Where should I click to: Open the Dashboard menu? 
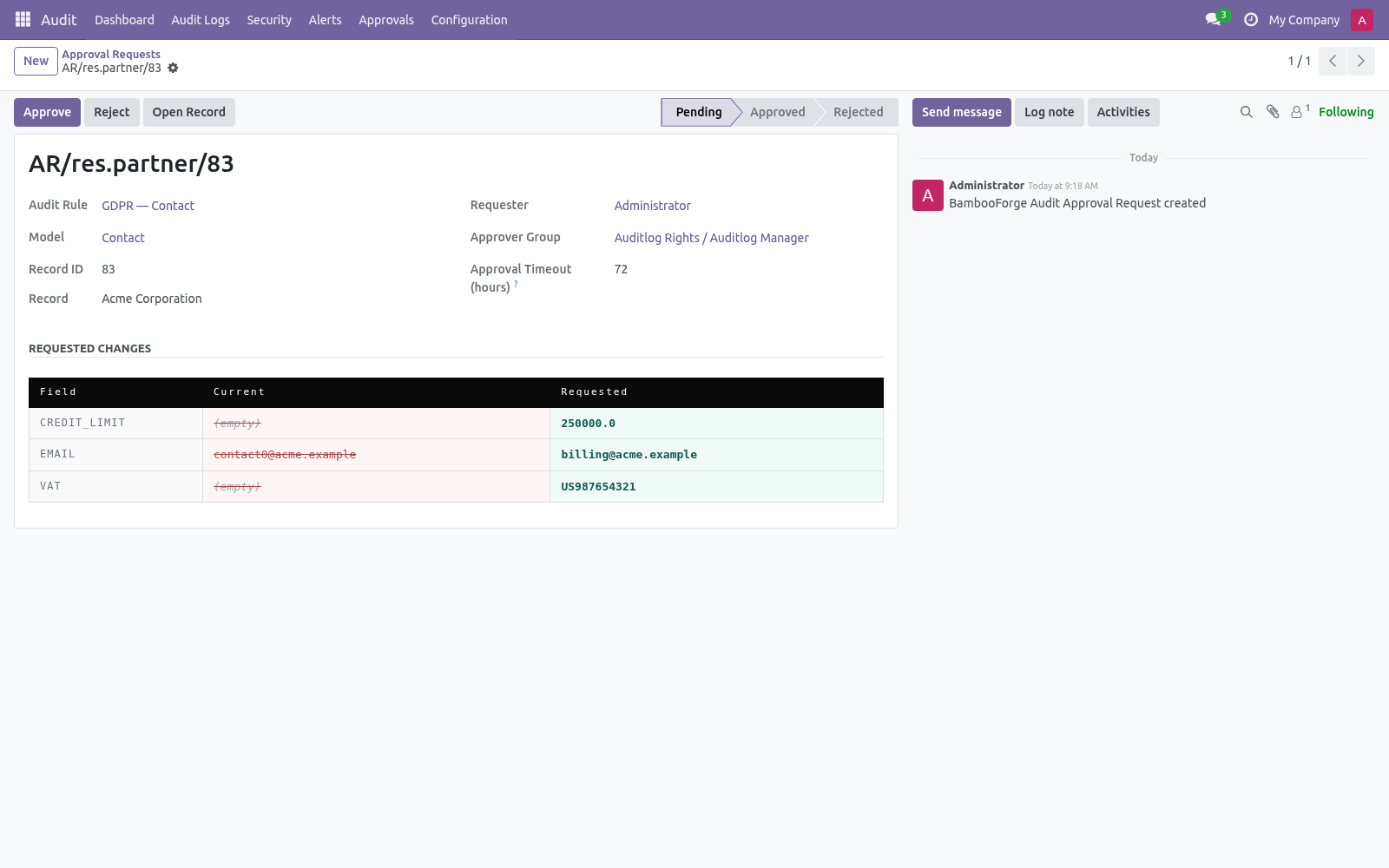click(124, 20)
